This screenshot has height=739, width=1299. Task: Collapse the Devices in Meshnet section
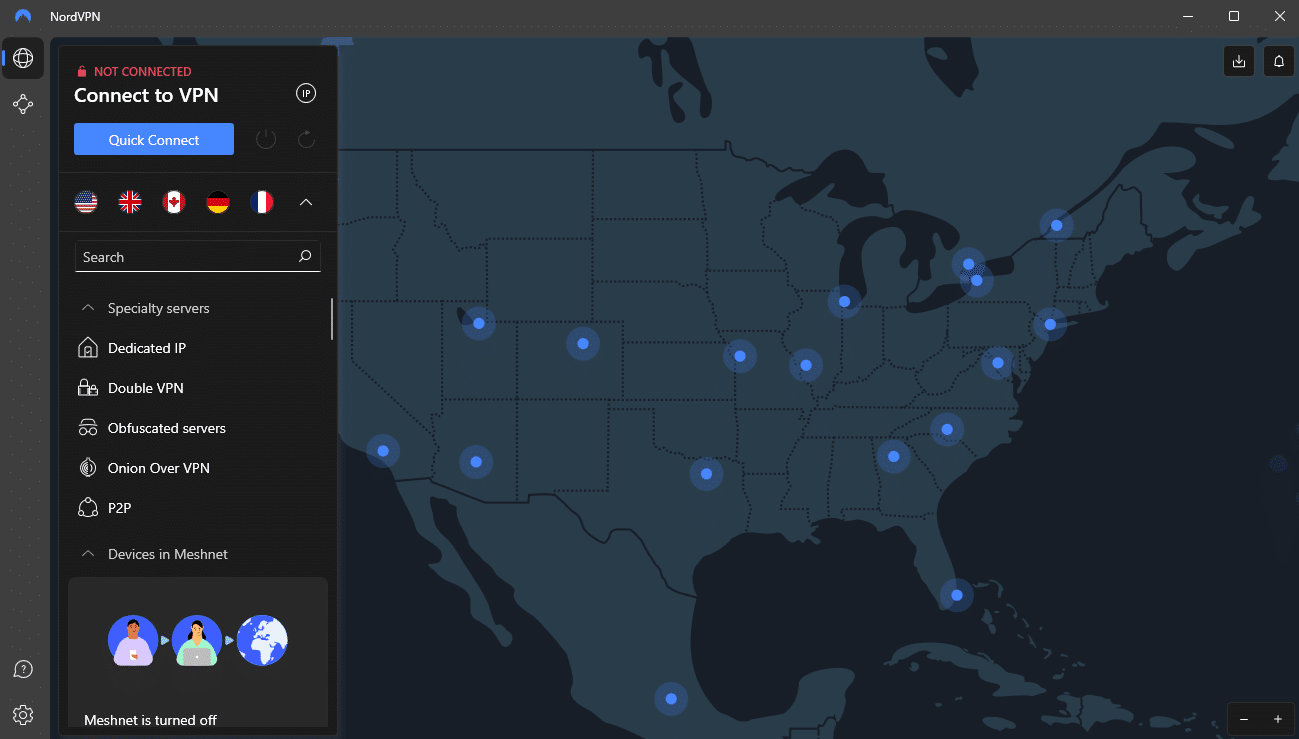88,554
